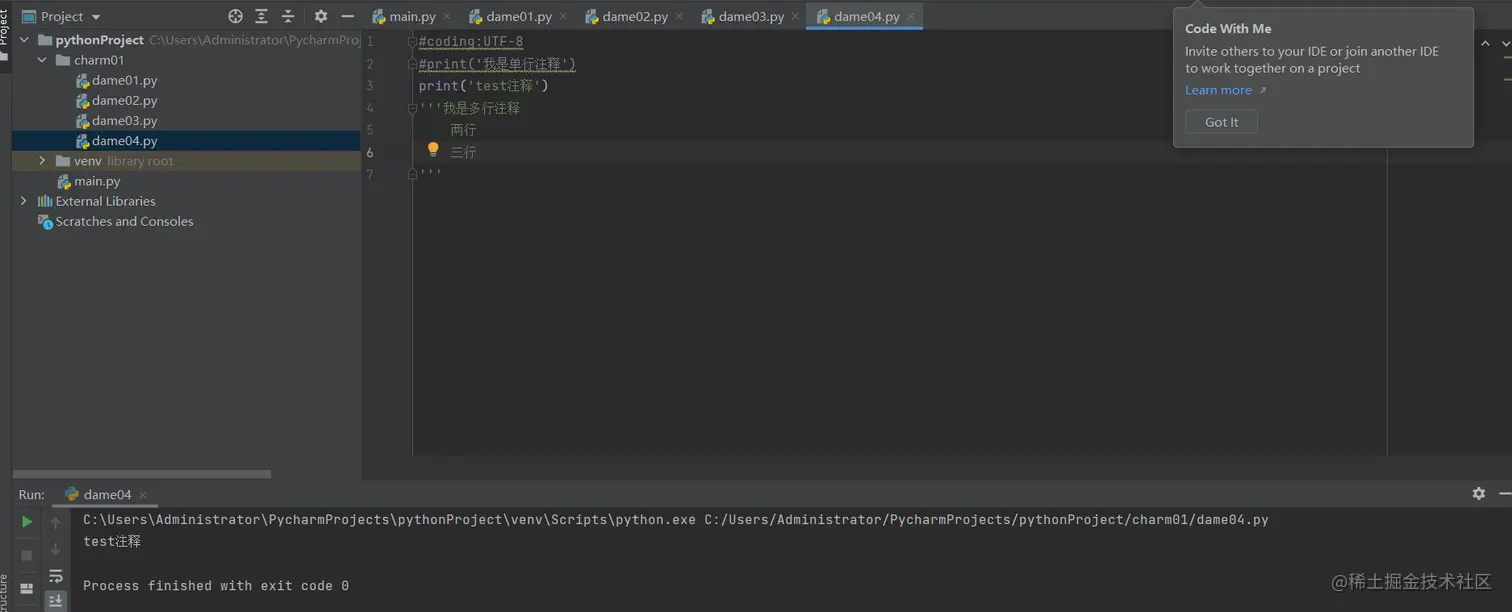Close the dame02.py editor tab
1512x612 pixels.
679,17
